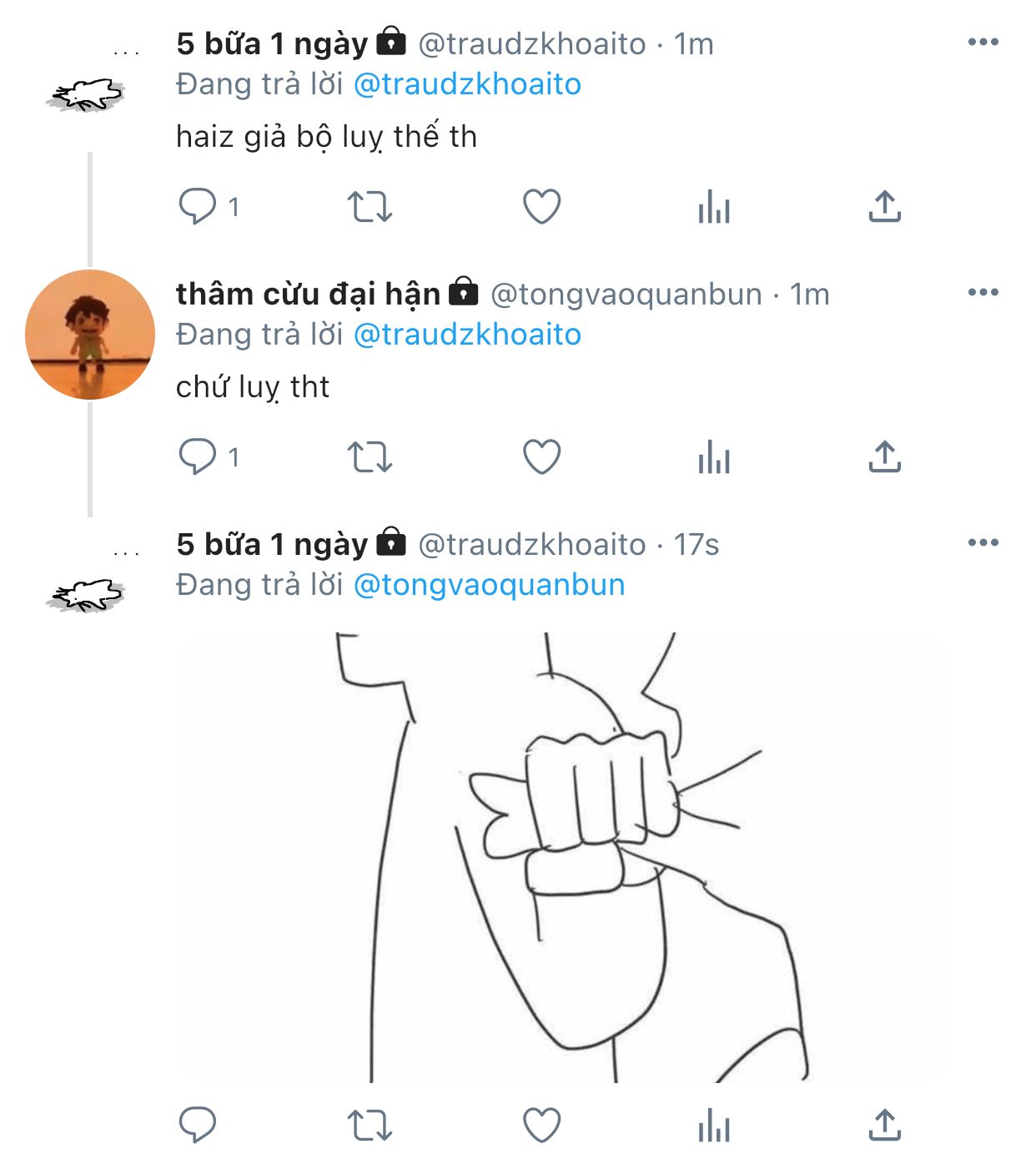Share the "haiz giả bộ luỵ thế th" tweet

[885, 206]
